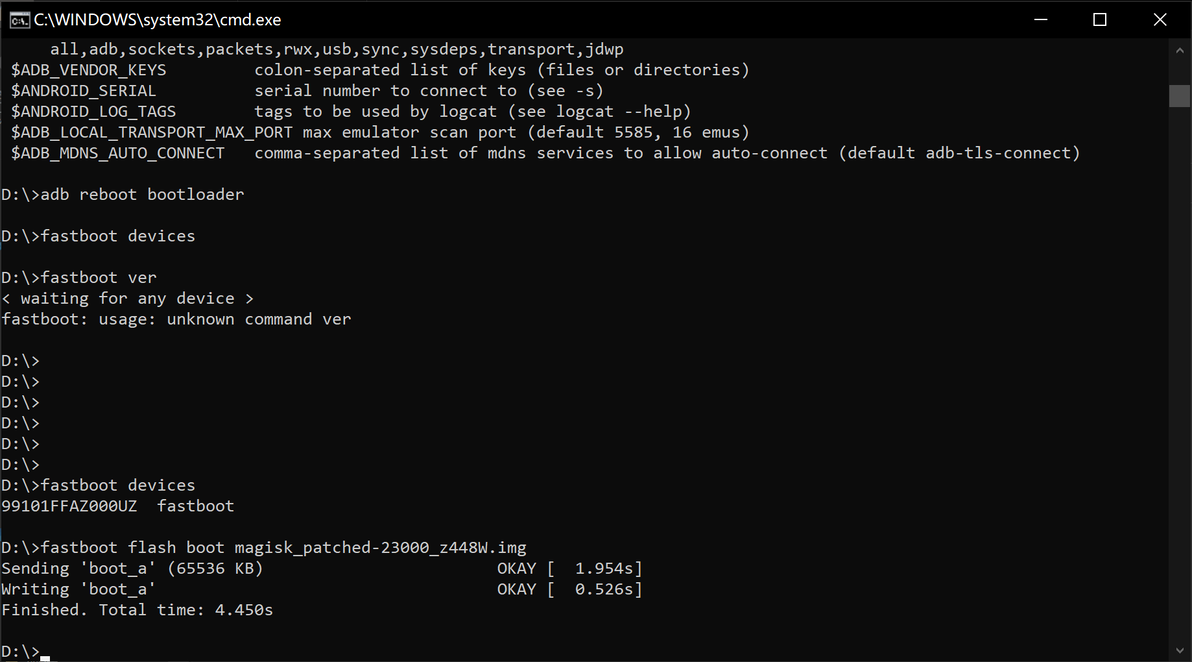The height and width of the screenshot is (662, 1192).
Task: Click the blinking cursor at the last prompt
Action: [45, 657]
